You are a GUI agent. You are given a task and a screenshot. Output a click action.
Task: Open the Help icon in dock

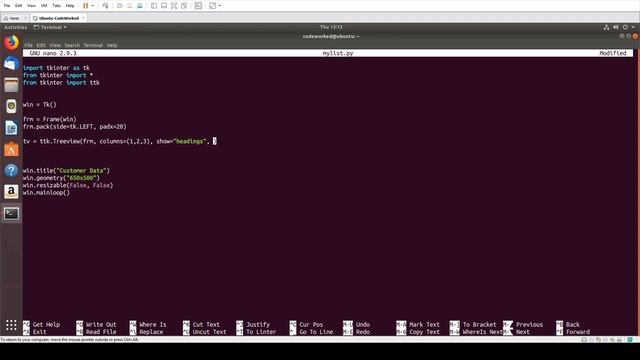click(x=11, y=170)
